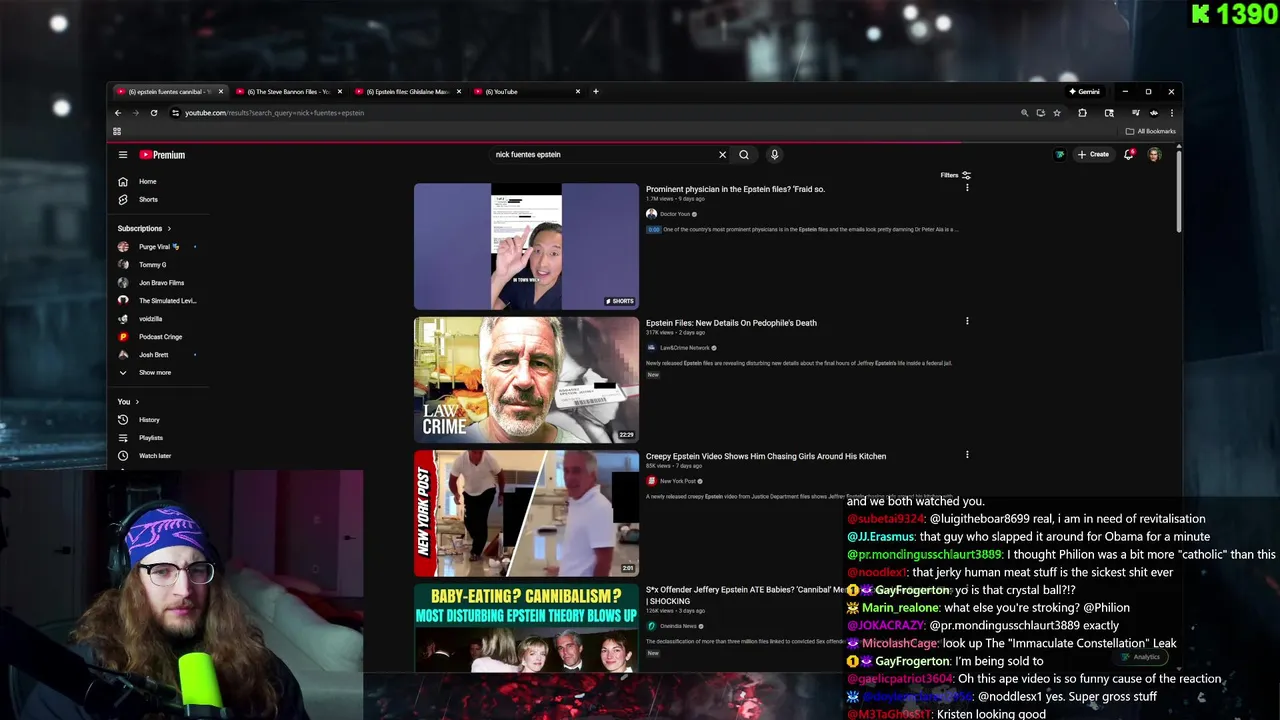Open the YouTube hamburger guide menu
1280x720 pixels.
click(x=123, y=155)
